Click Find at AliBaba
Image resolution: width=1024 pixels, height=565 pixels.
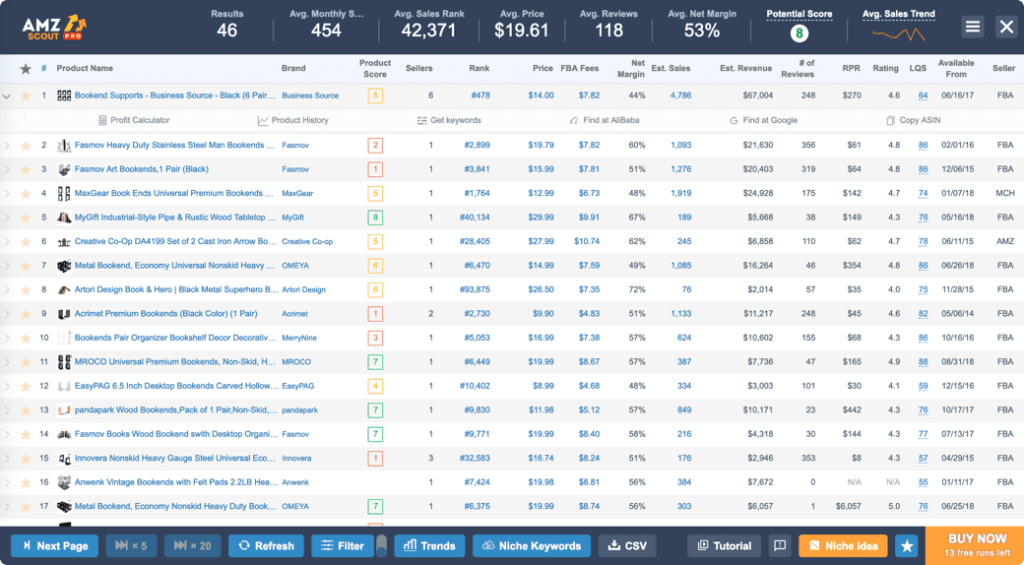click(604, 120)
